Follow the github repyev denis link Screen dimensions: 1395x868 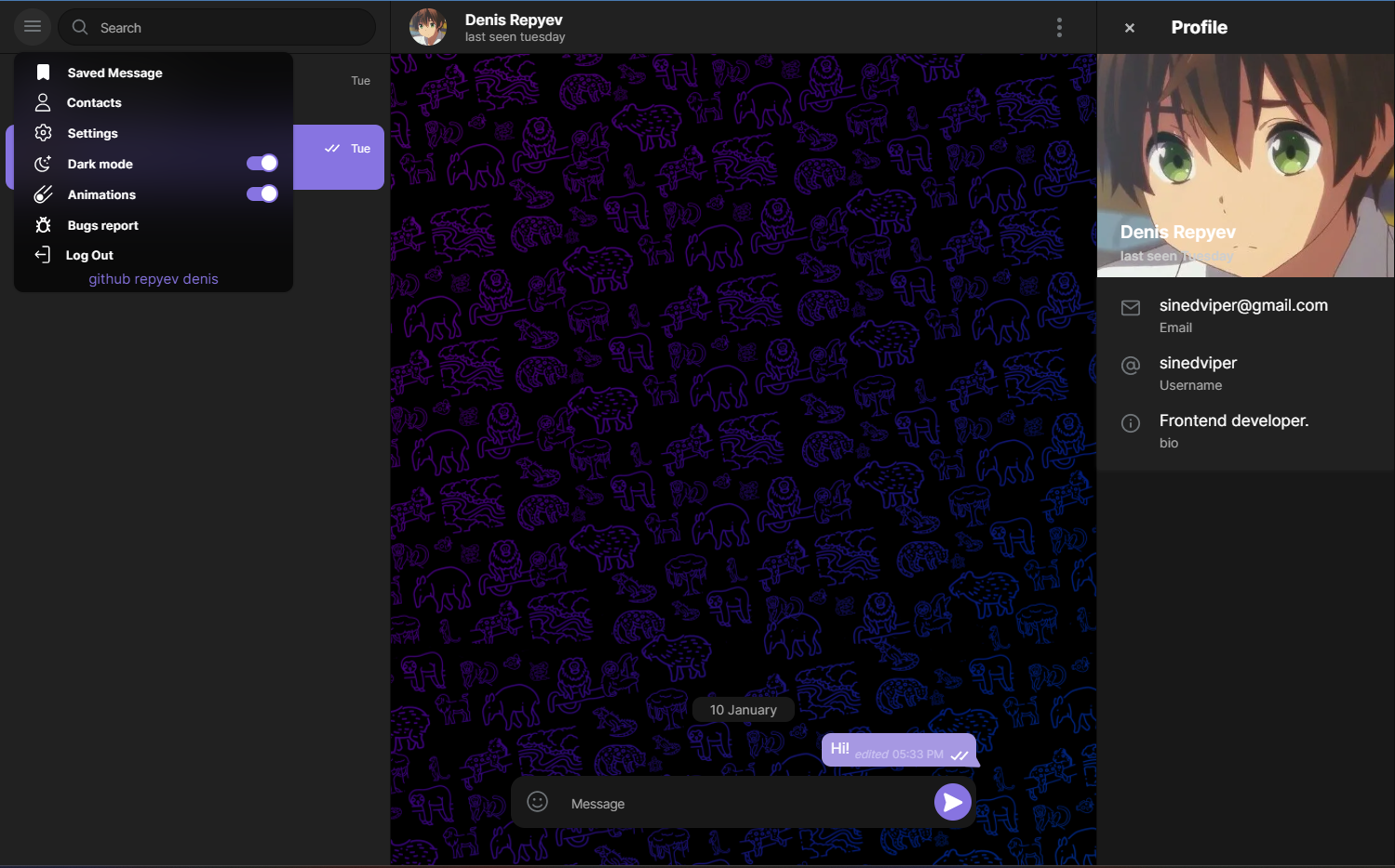154,279
